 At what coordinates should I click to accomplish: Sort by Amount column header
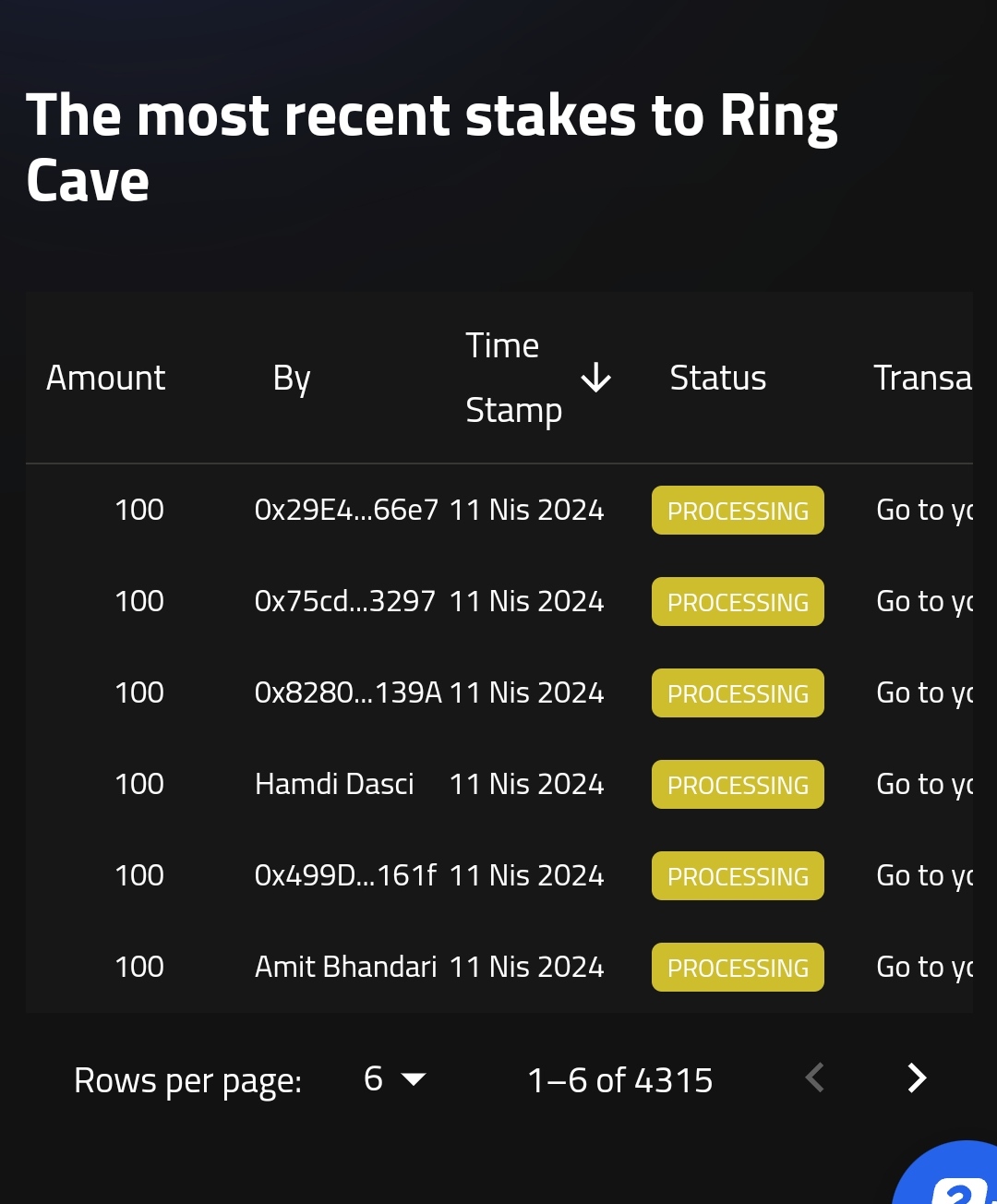tap(106, 378)
